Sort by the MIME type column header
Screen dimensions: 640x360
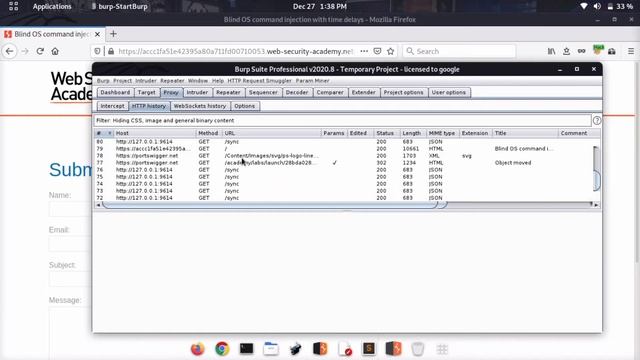(442, 133)
